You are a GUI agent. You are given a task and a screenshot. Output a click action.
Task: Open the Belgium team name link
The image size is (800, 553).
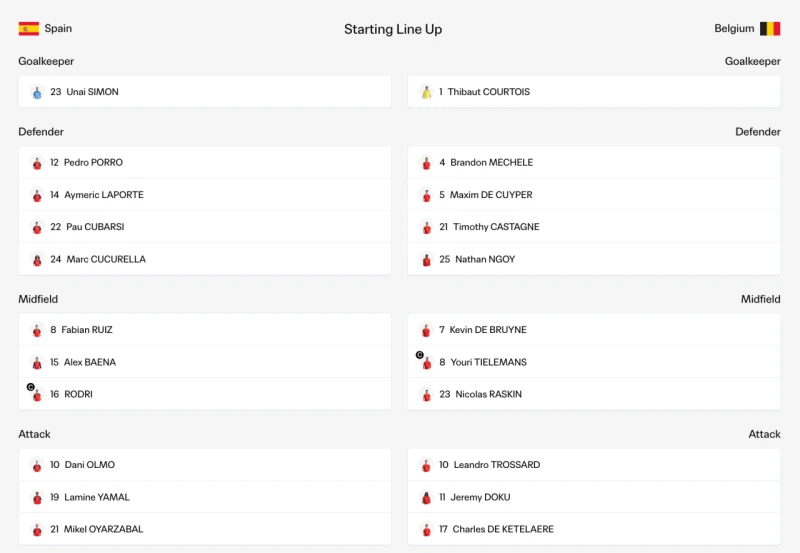pyautogui.click(x=734, y=29)
